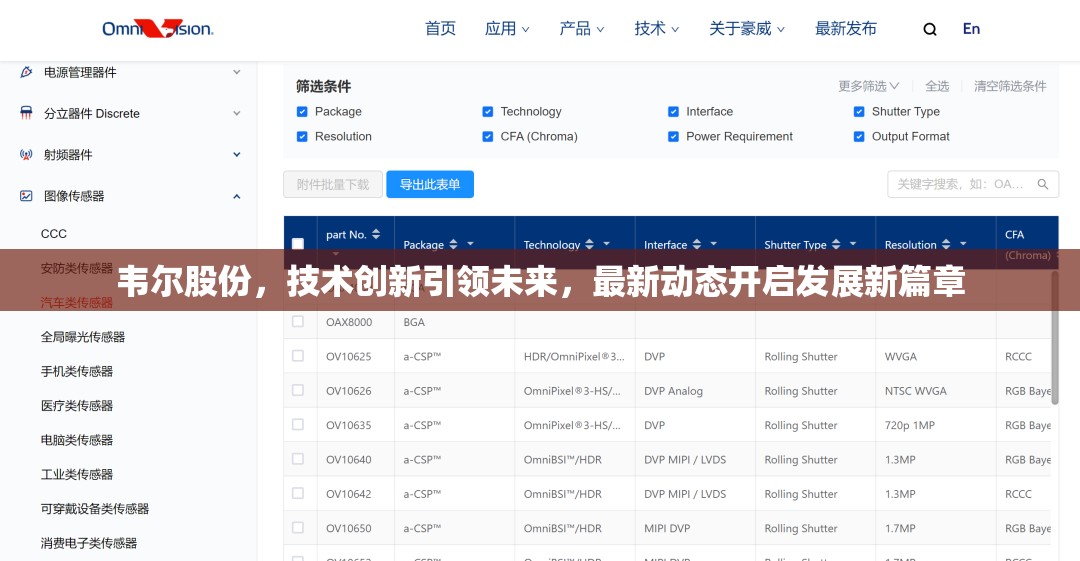1080x561 pixels.
Task: Select the OV10650 row checkbox
Action: pyautogui.click(x=298, y=528)
